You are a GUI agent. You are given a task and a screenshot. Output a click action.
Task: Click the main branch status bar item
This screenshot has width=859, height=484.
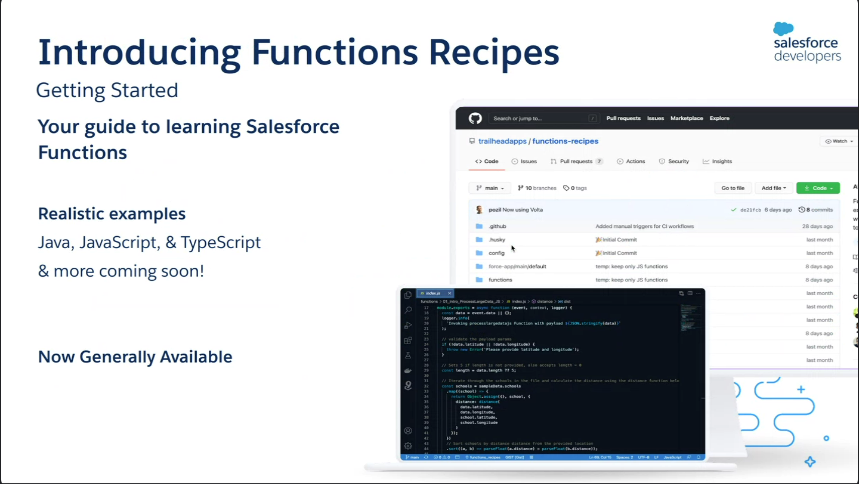[412, 457]
